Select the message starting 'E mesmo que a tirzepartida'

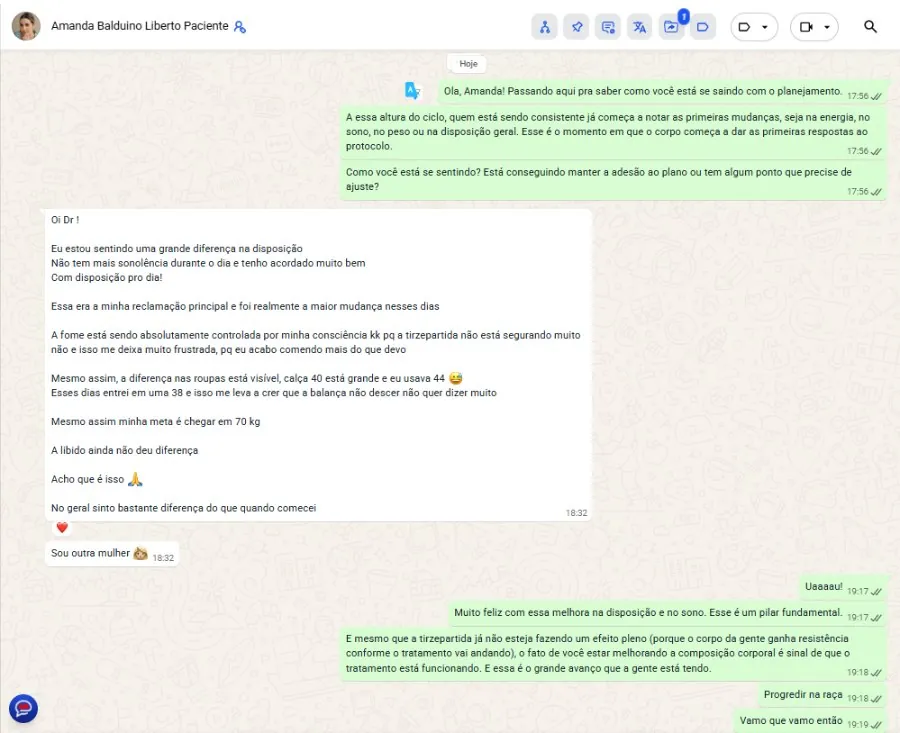(x=613, y=654)
